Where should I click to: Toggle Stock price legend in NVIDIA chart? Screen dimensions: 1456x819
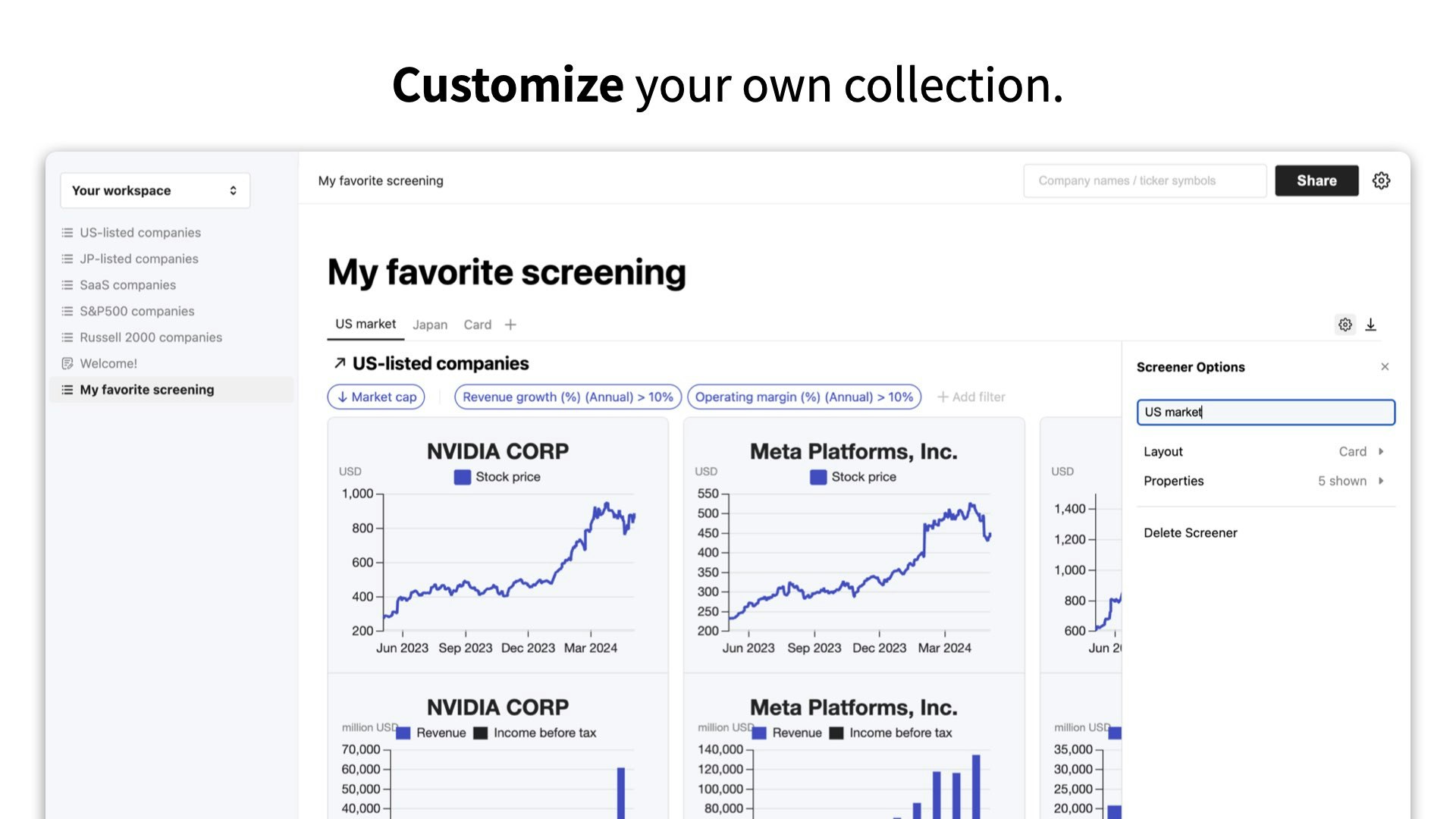point(497,477)
